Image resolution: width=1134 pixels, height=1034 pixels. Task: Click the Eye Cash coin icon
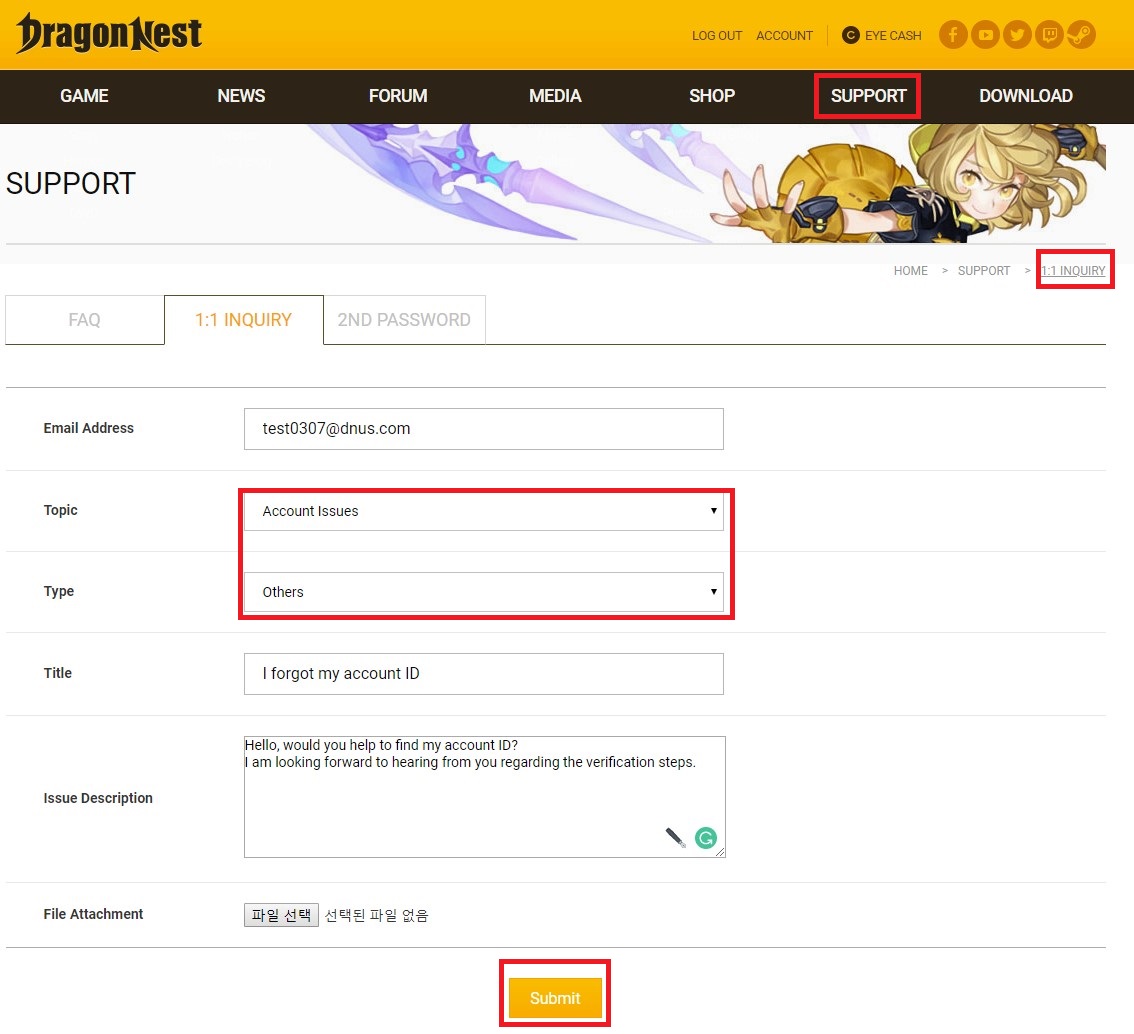[x=851, y=35]
